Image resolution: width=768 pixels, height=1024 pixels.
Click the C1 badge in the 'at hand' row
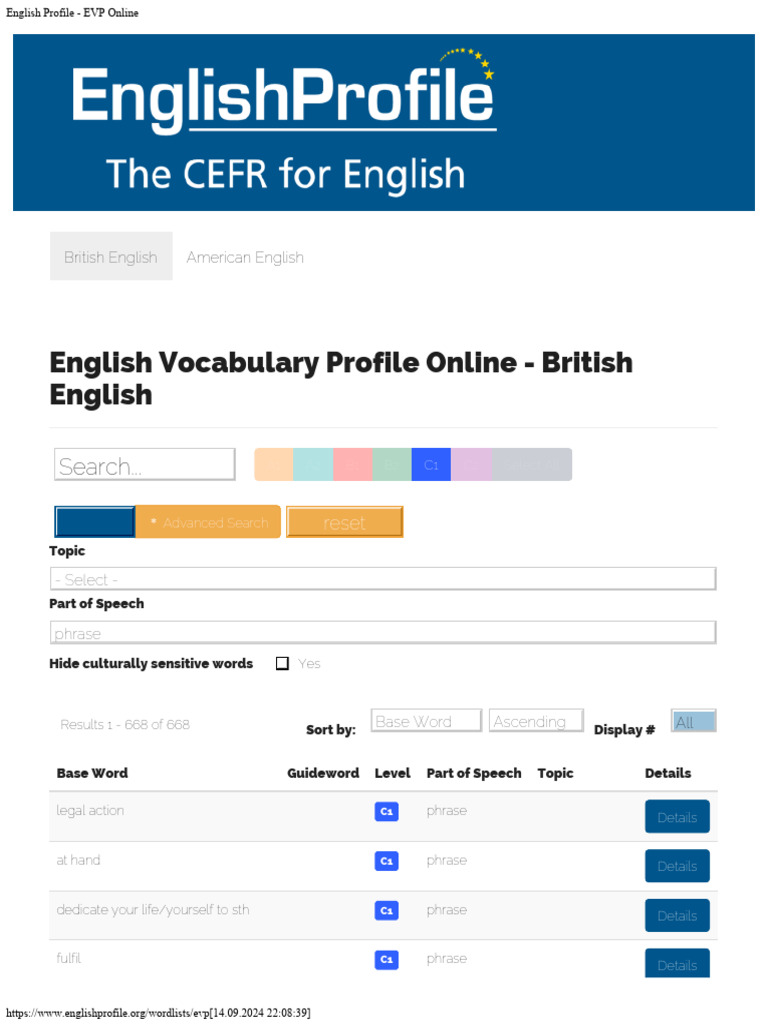386,861
